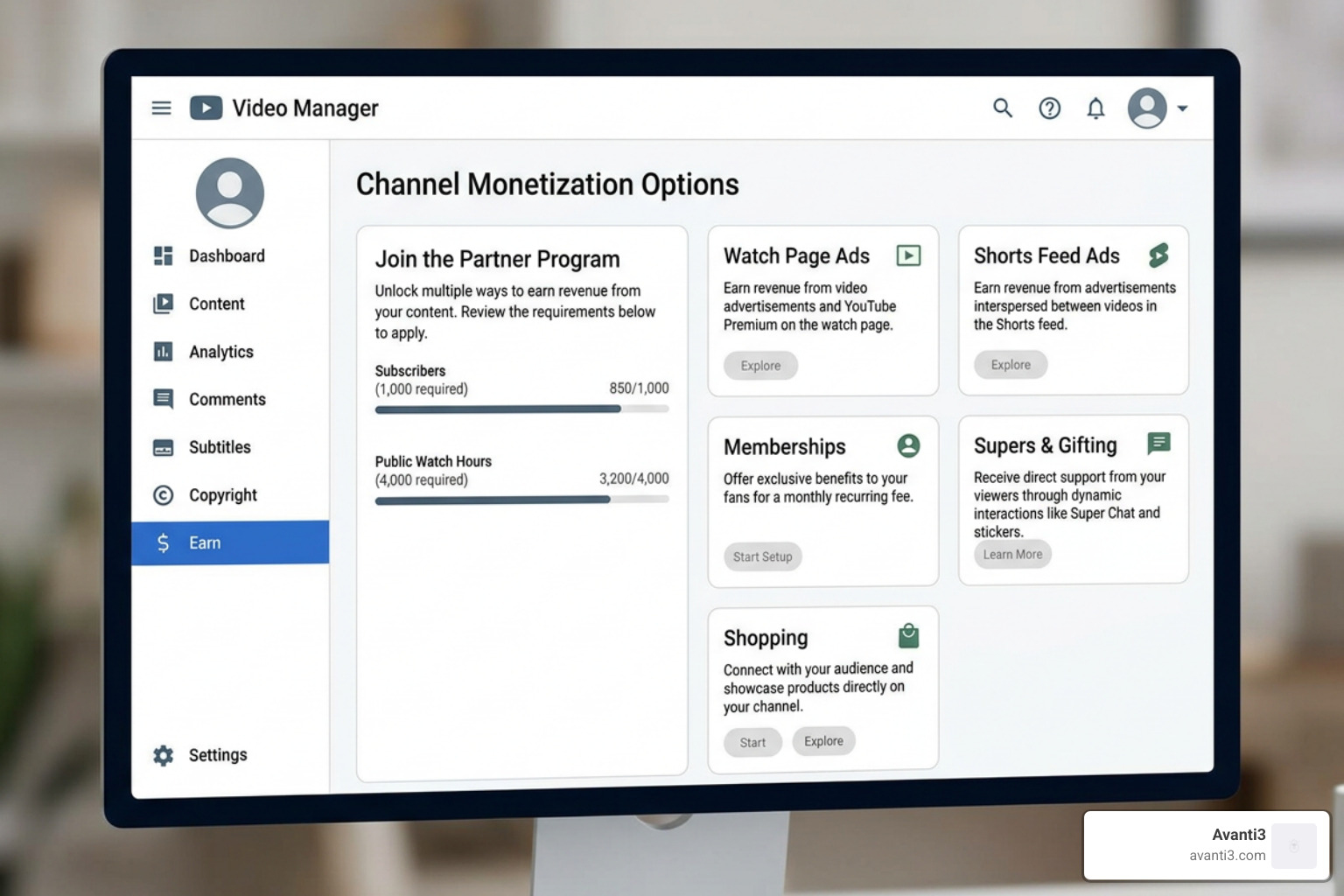Click the Memberships person icon
1344x896 pixels.
coord(908,446)
